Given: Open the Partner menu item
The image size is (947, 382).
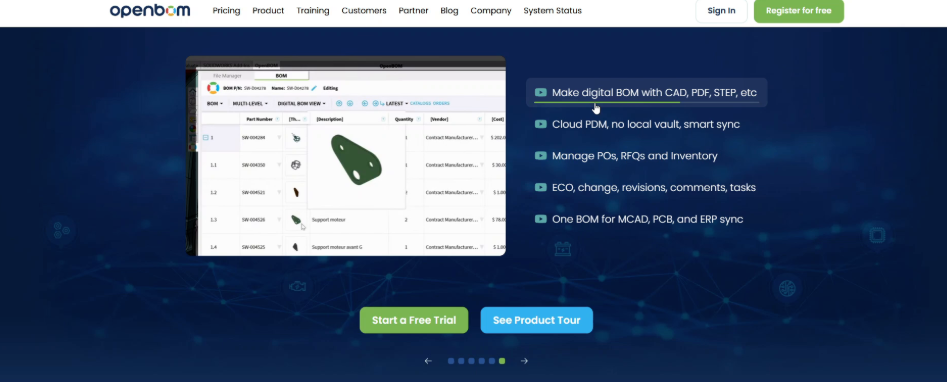Looking at the screenshot, I should 413,10.
